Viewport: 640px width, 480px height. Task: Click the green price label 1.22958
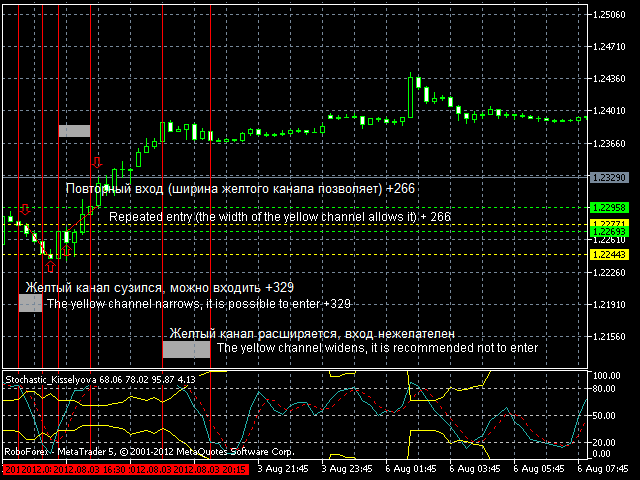pyautogui.click(x=609, y=207)
